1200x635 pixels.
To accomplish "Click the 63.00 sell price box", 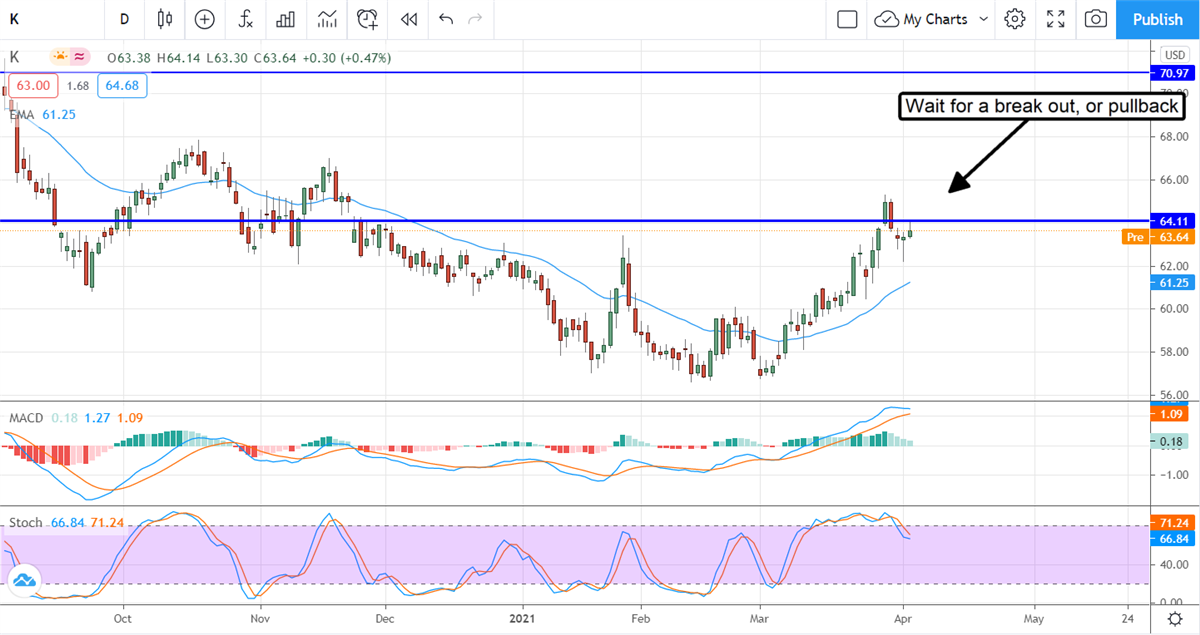I will [x=34, y=86].
